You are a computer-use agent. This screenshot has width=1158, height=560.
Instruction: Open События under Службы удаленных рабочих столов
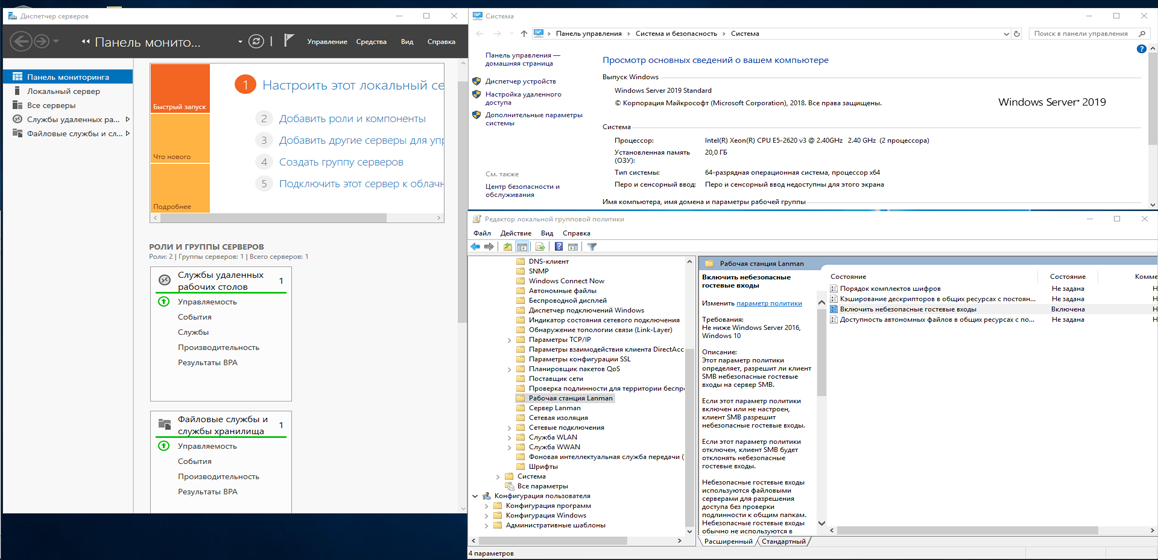(193, 317)
